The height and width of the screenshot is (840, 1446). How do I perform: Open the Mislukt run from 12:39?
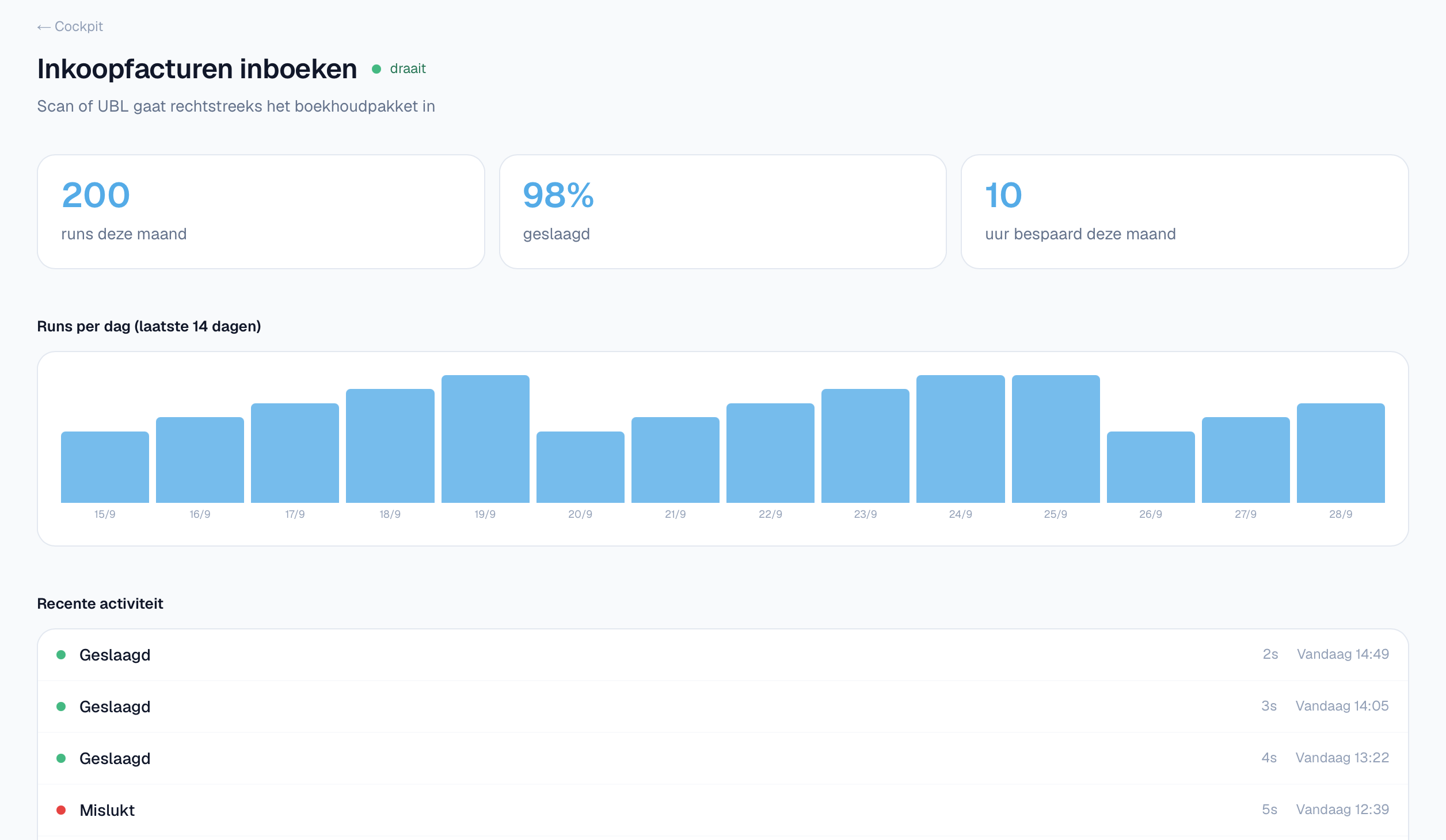click(722, 810)
